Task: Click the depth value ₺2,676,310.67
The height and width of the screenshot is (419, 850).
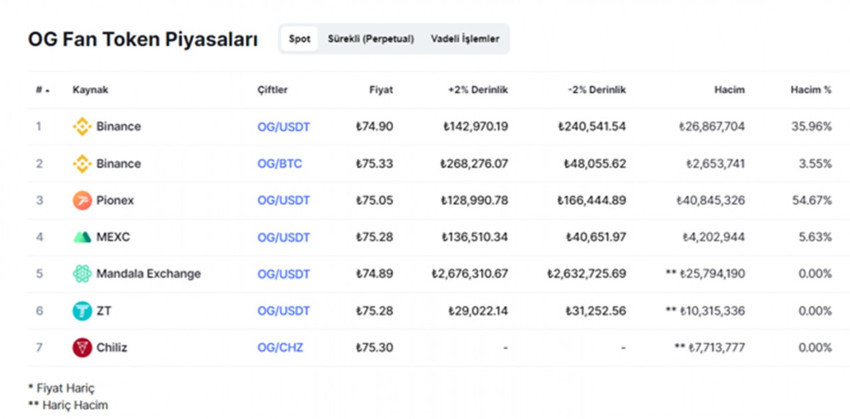Action: coord(470,274)
